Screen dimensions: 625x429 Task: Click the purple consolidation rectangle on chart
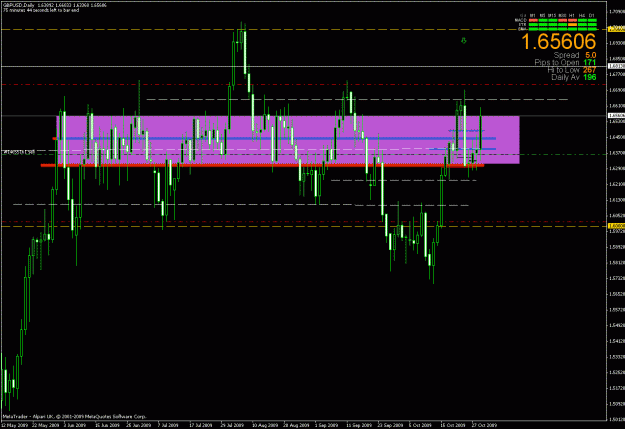288,140
